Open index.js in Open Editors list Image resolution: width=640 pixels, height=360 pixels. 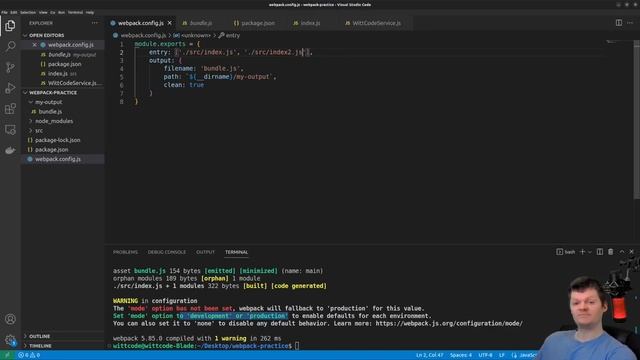coord(58,74)
